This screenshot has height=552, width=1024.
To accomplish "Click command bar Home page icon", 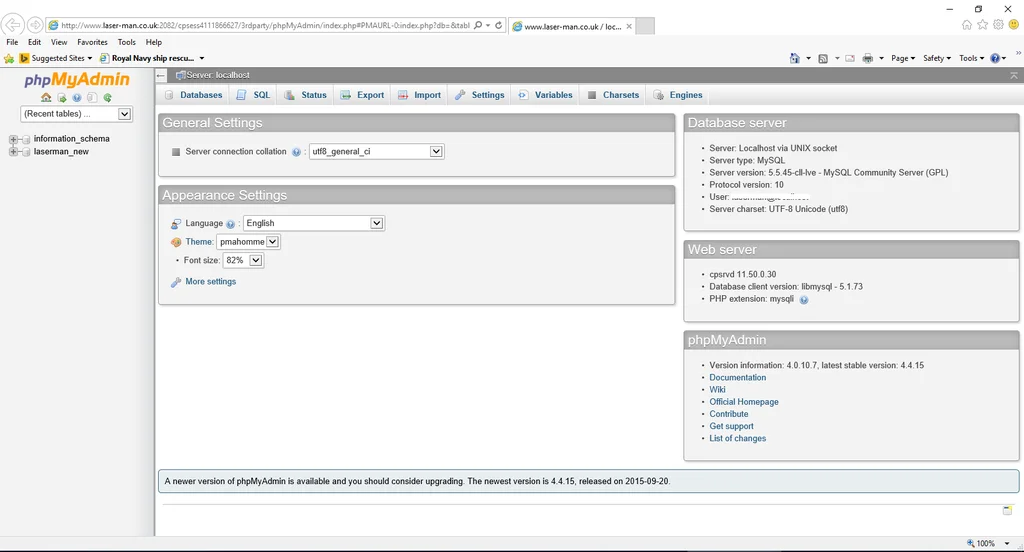I will tap(794, 58).
